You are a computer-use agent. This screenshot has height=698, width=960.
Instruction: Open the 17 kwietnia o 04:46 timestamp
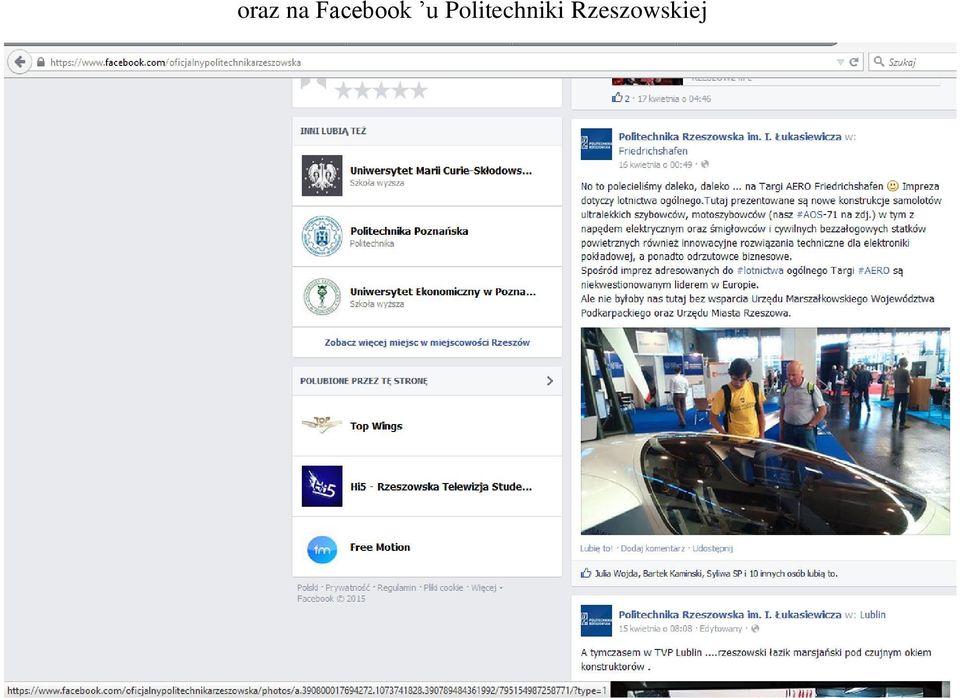pos(674,99)
